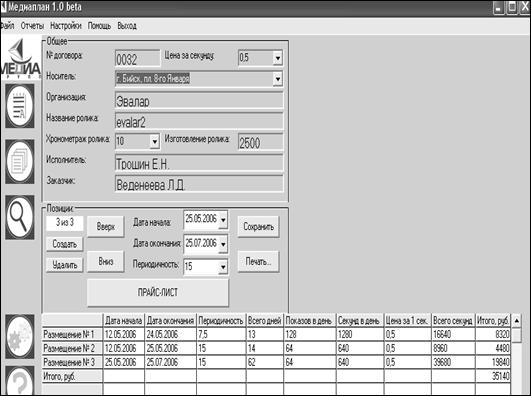Screen dimensions: 531x396
Task: Click the ПРАЙС-ЛИСТ button
Action: 158,292
